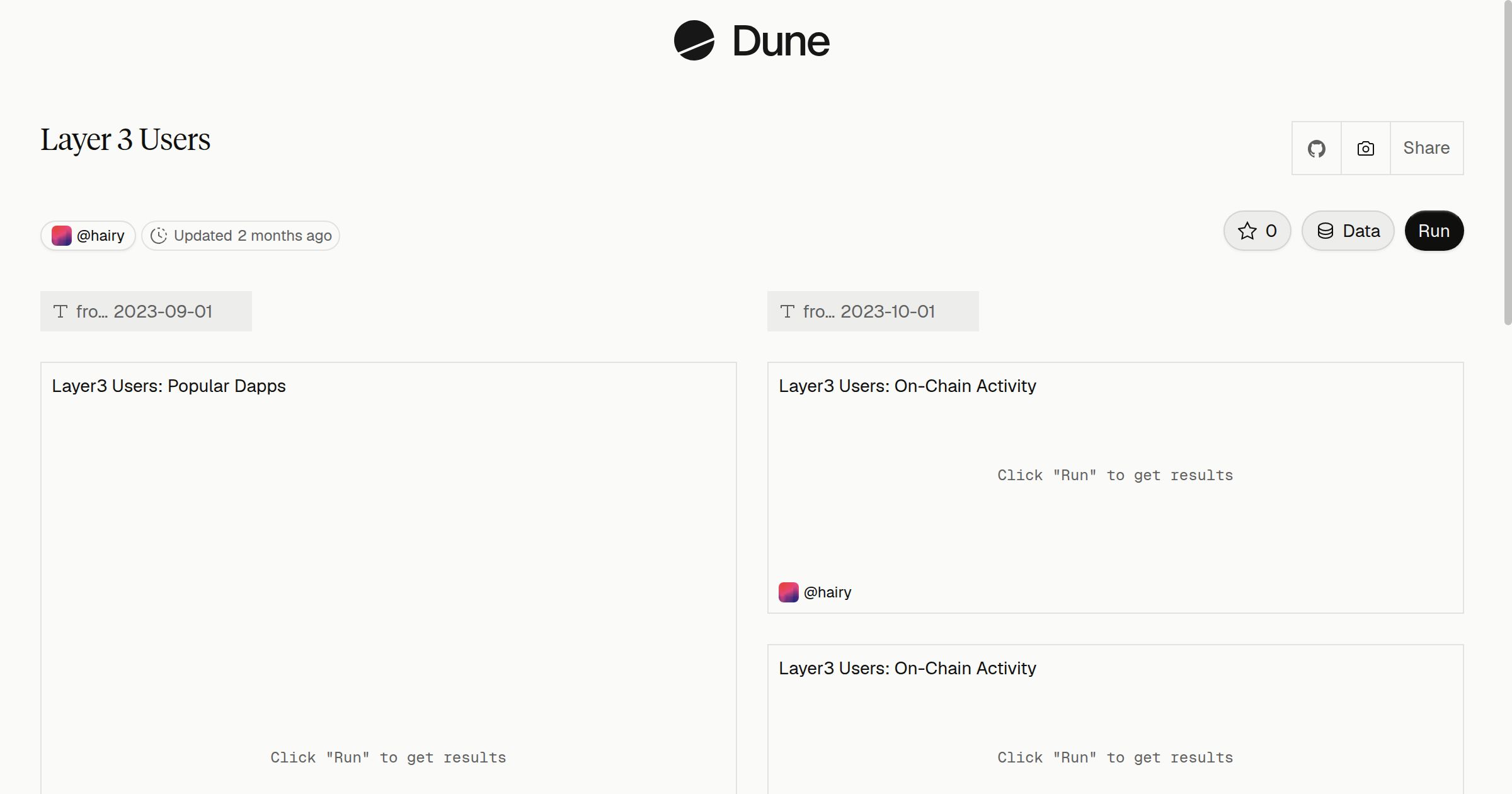This screenshot has height=794, width=1512.
Task: Open second Layer3 Users: On-Chain Activity title
Action: click(x=907, y=668)
